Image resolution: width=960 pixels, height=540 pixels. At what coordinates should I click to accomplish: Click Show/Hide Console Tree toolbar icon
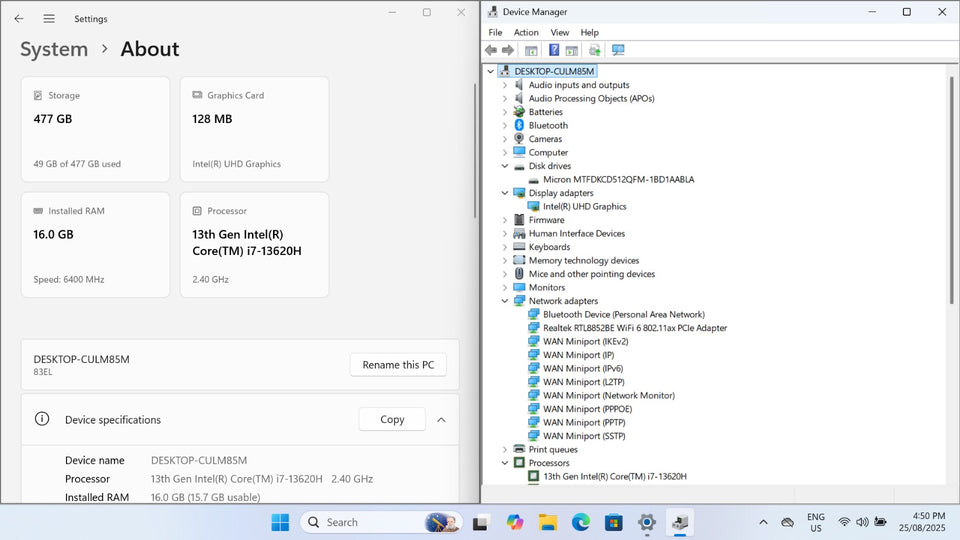(x=531, y=50)
